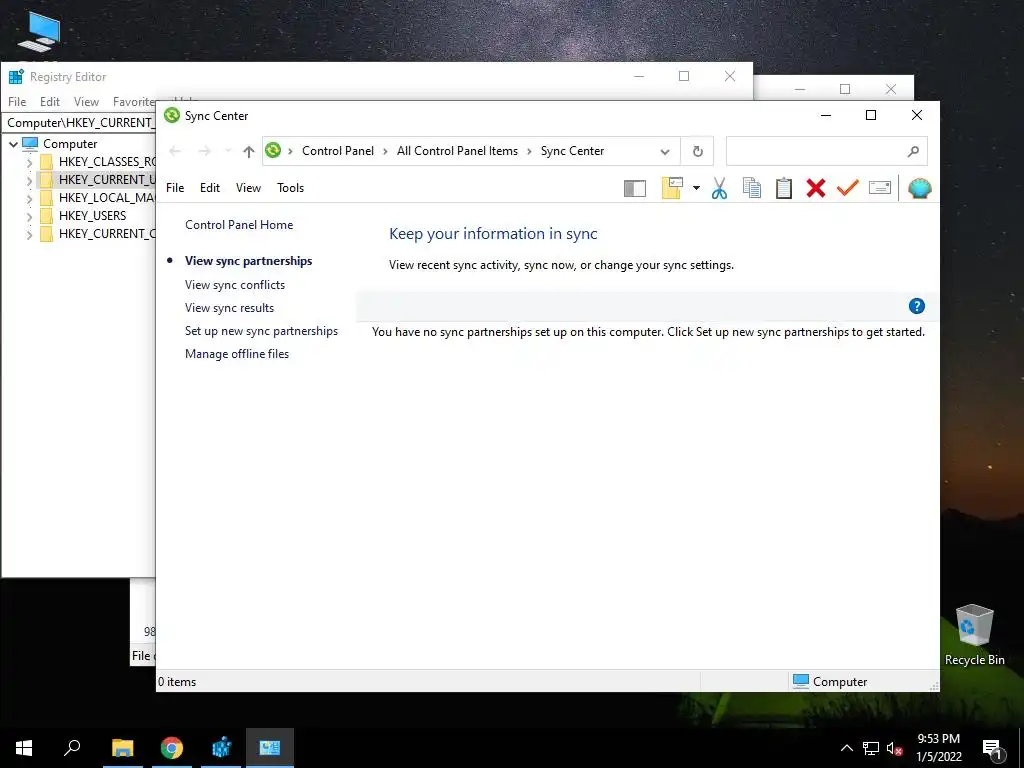Open the Windows Start menu

[24, 748]
